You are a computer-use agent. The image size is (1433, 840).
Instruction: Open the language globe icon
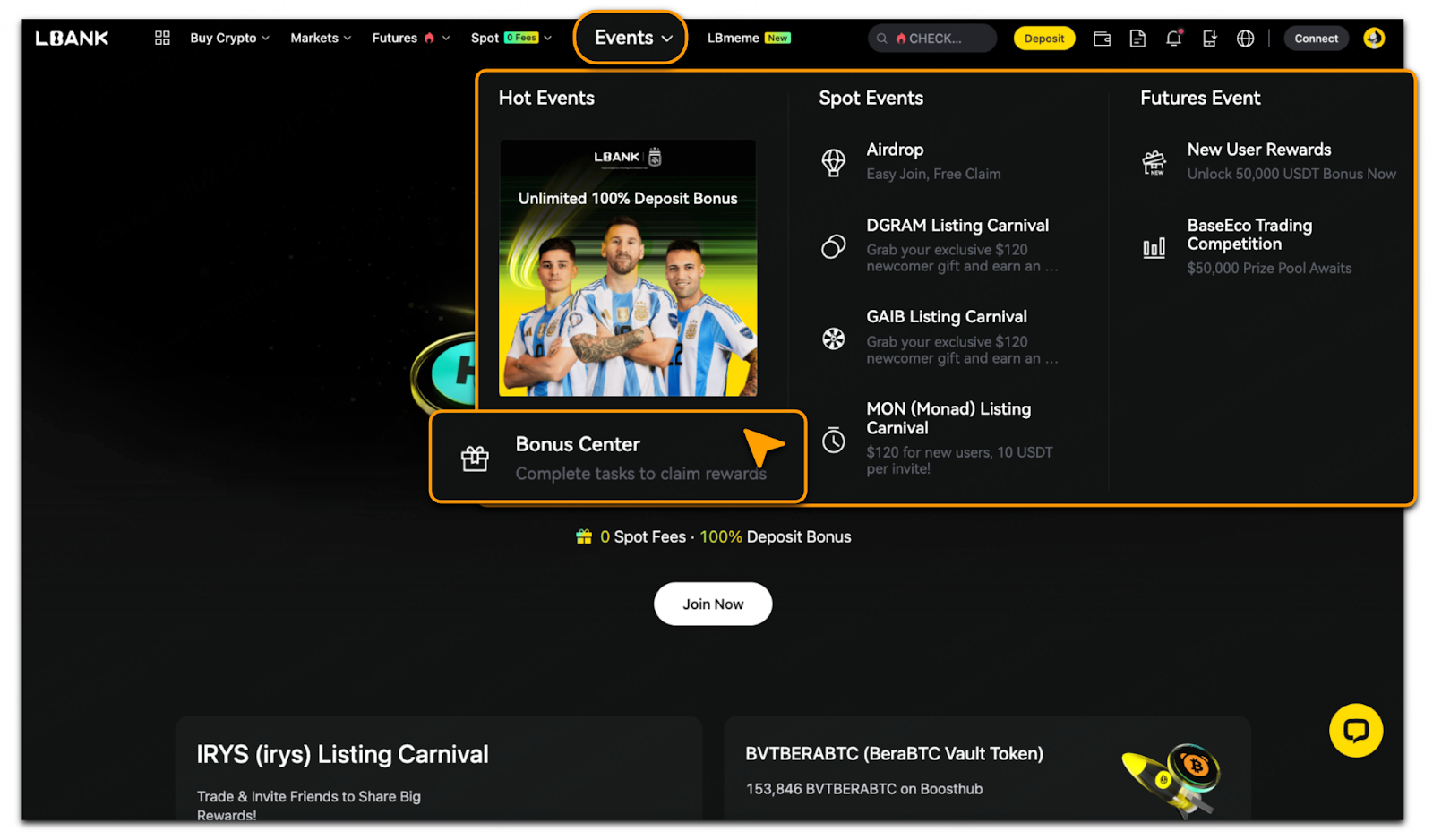pyautogui.click(x=1245, y=39)
